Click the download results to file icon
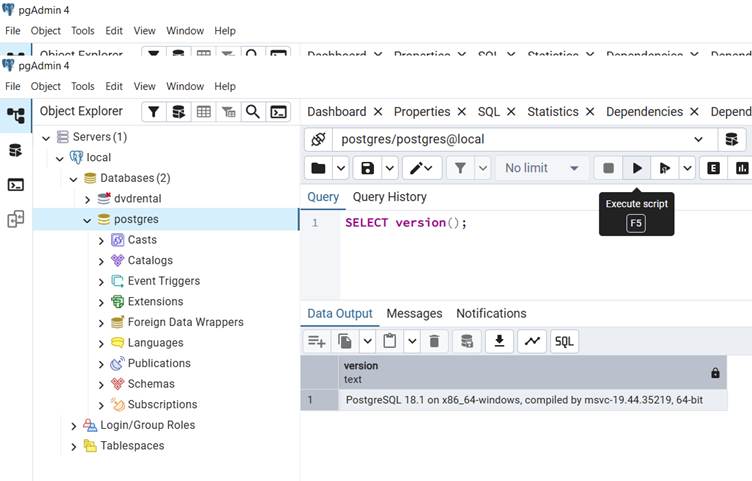Viewport: 752px width, 481px height. (499, 341)
